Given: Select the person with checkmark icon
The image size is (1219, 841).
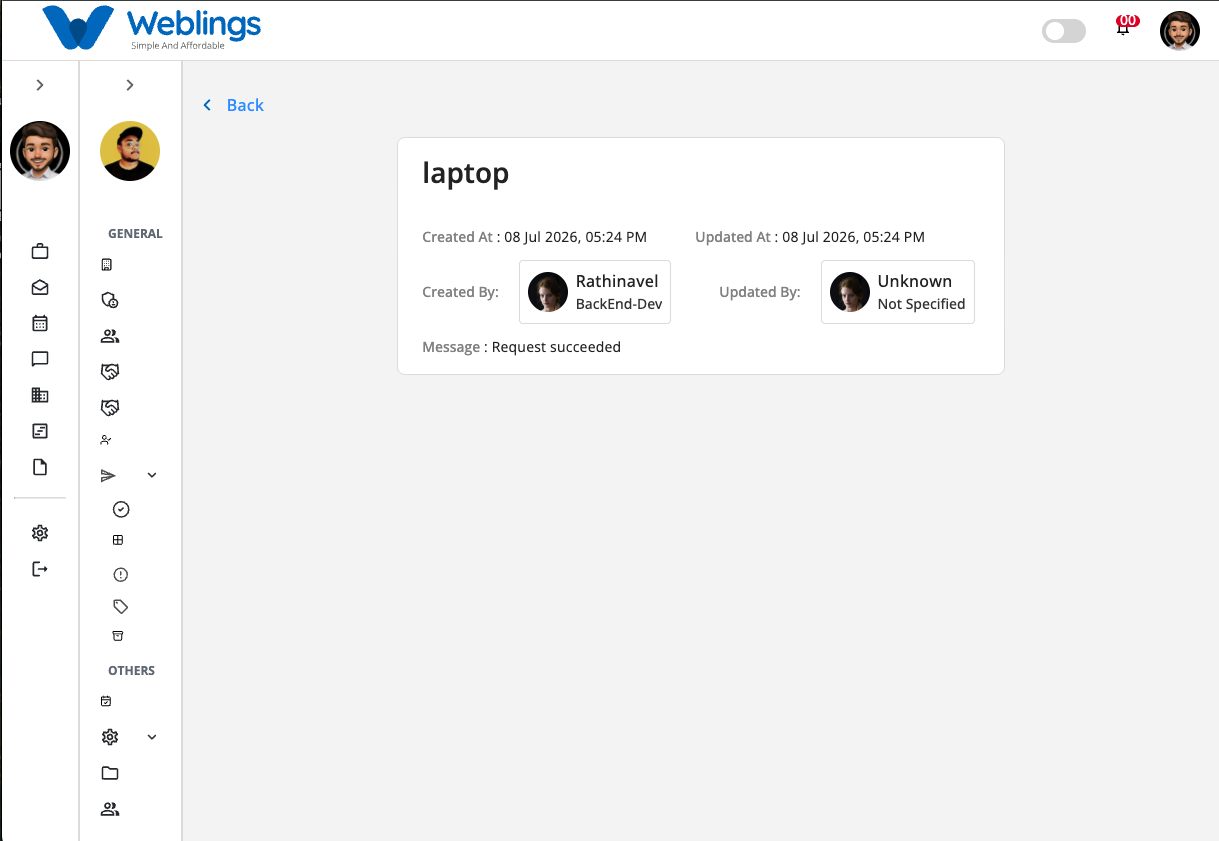Looking at the screenshot, I should click(107, 440).
